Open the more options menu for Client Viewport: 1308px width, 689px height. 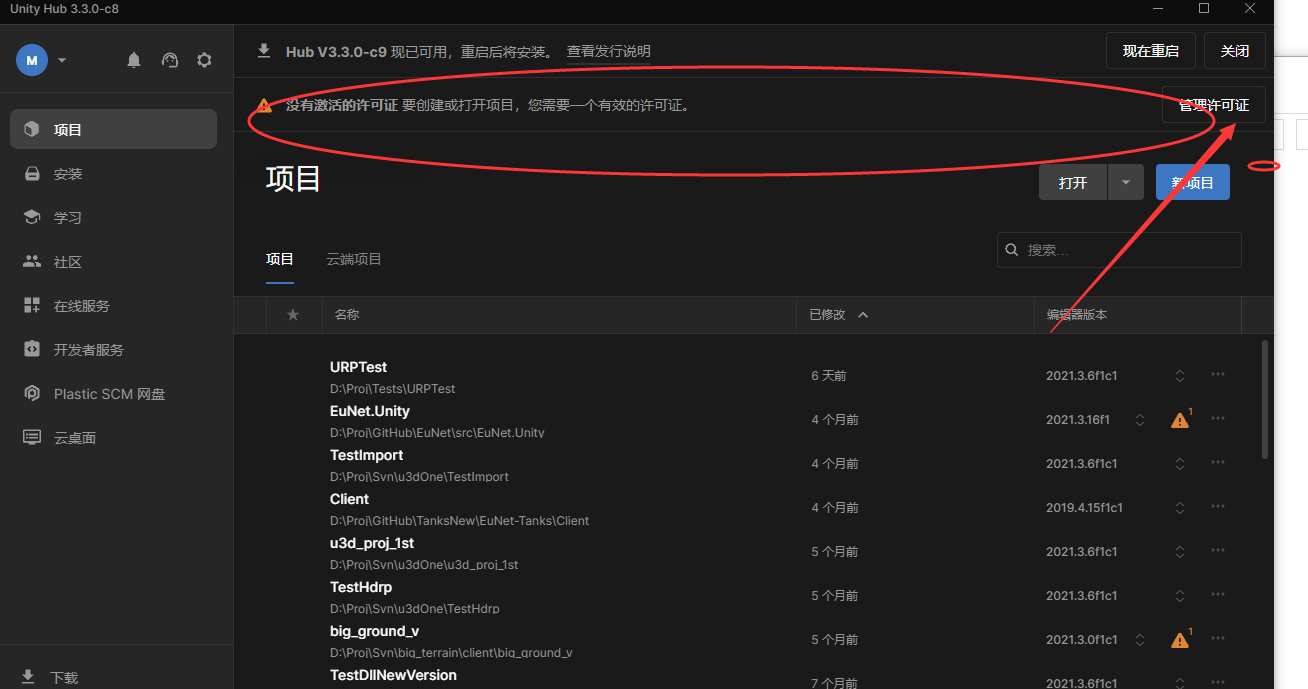(1218, 507)
